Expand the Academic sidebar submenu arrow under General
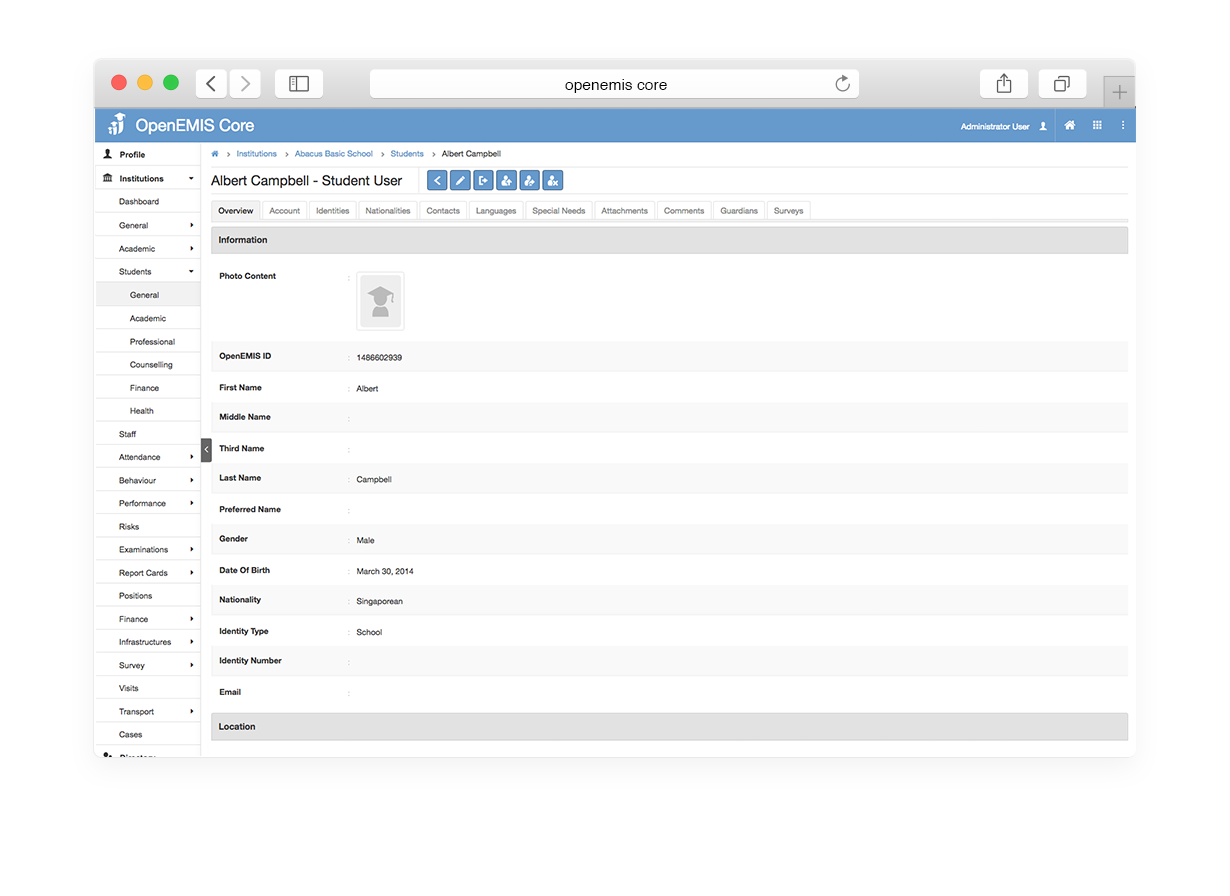The height and width of the screenshot is (896, 1230). 191,248
